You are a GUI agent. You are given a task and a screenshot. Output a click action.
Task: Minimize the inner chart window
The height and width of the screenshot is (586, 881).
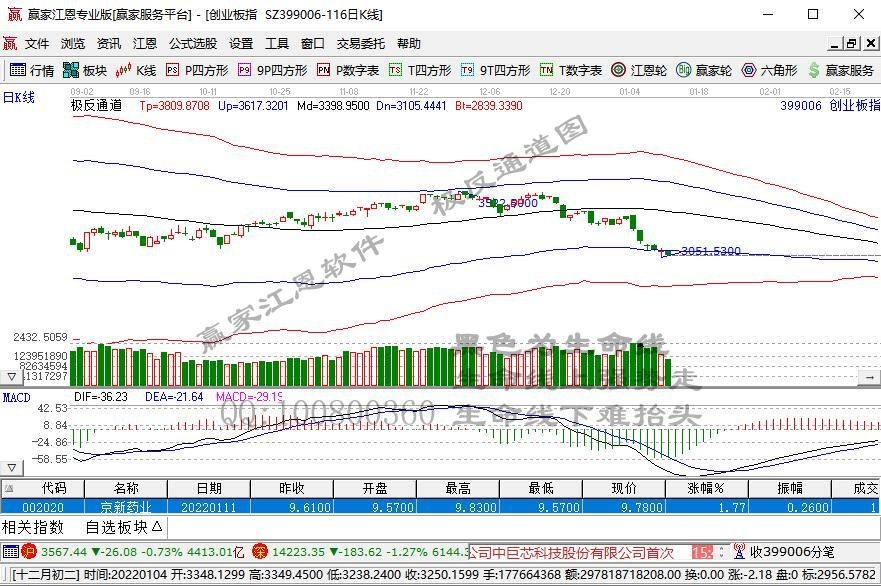click(835, 43)
